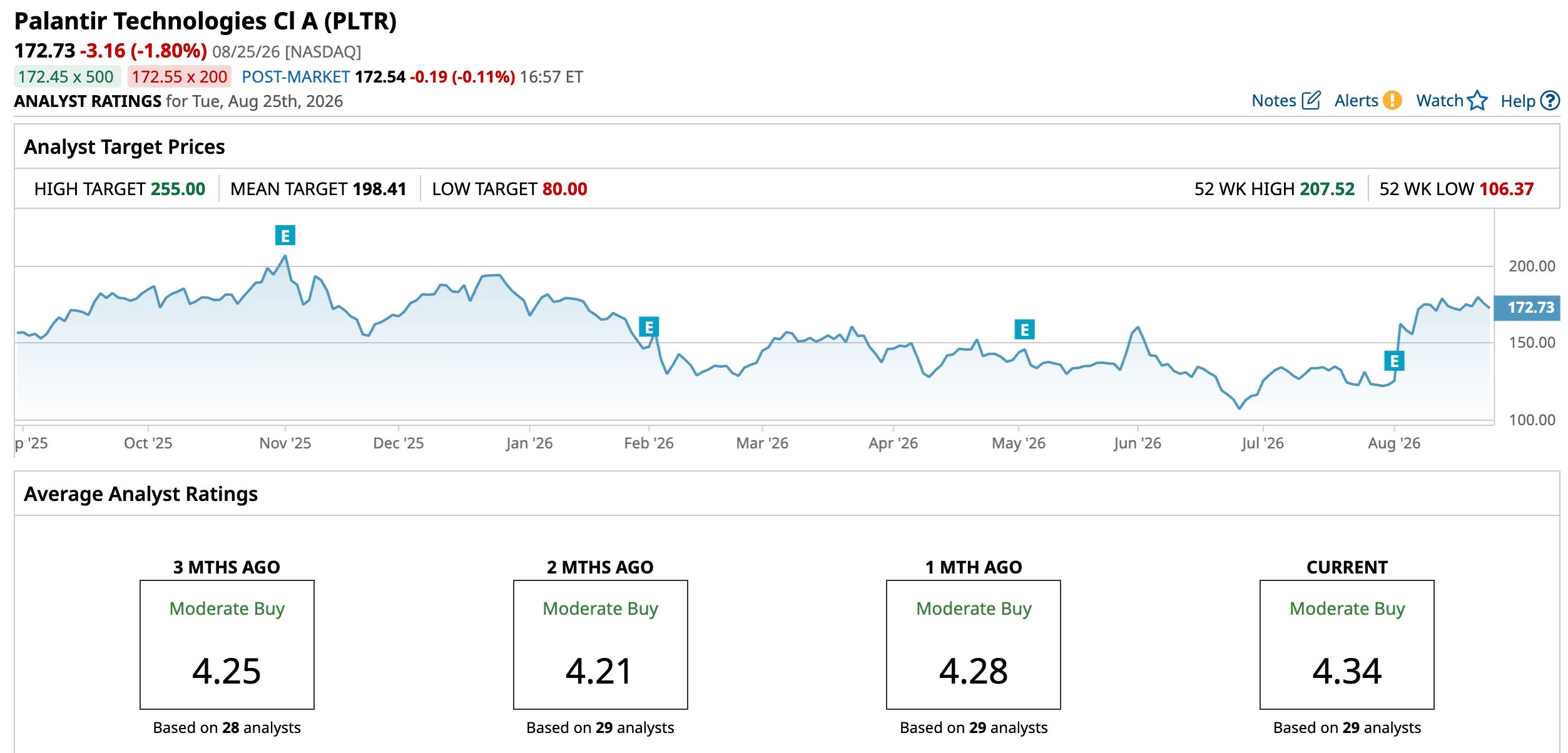1568x753 pixels.
Task: Toggle the Watch star icon
Action: point(1477,100)
